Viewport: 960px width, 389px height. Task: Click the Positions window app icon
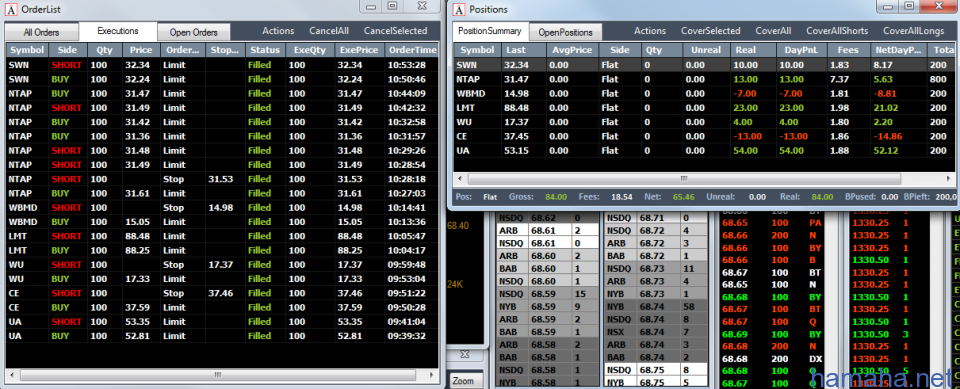coord(459,9)
